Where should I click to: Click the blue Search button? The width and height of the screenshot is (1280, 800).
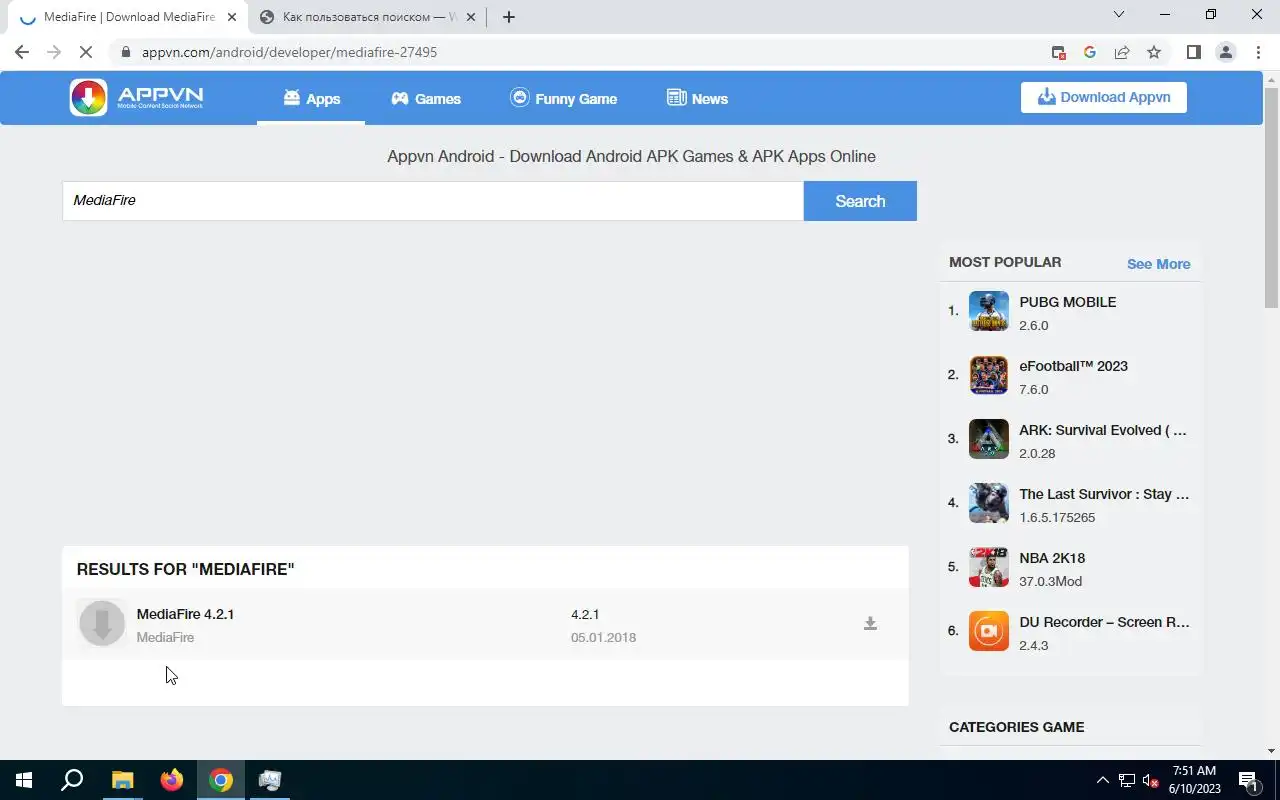(x=860, y=201)
